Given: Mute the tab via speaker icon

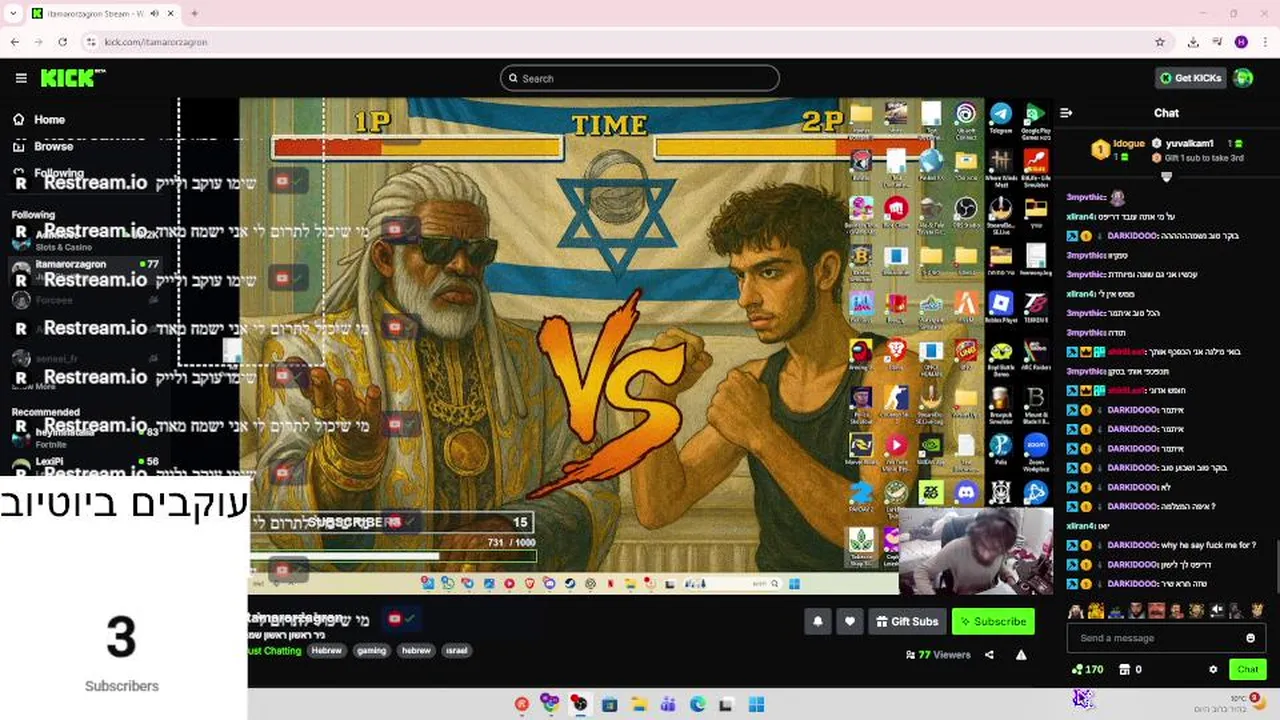Looking at the screenshot, I should coord(156,14).
